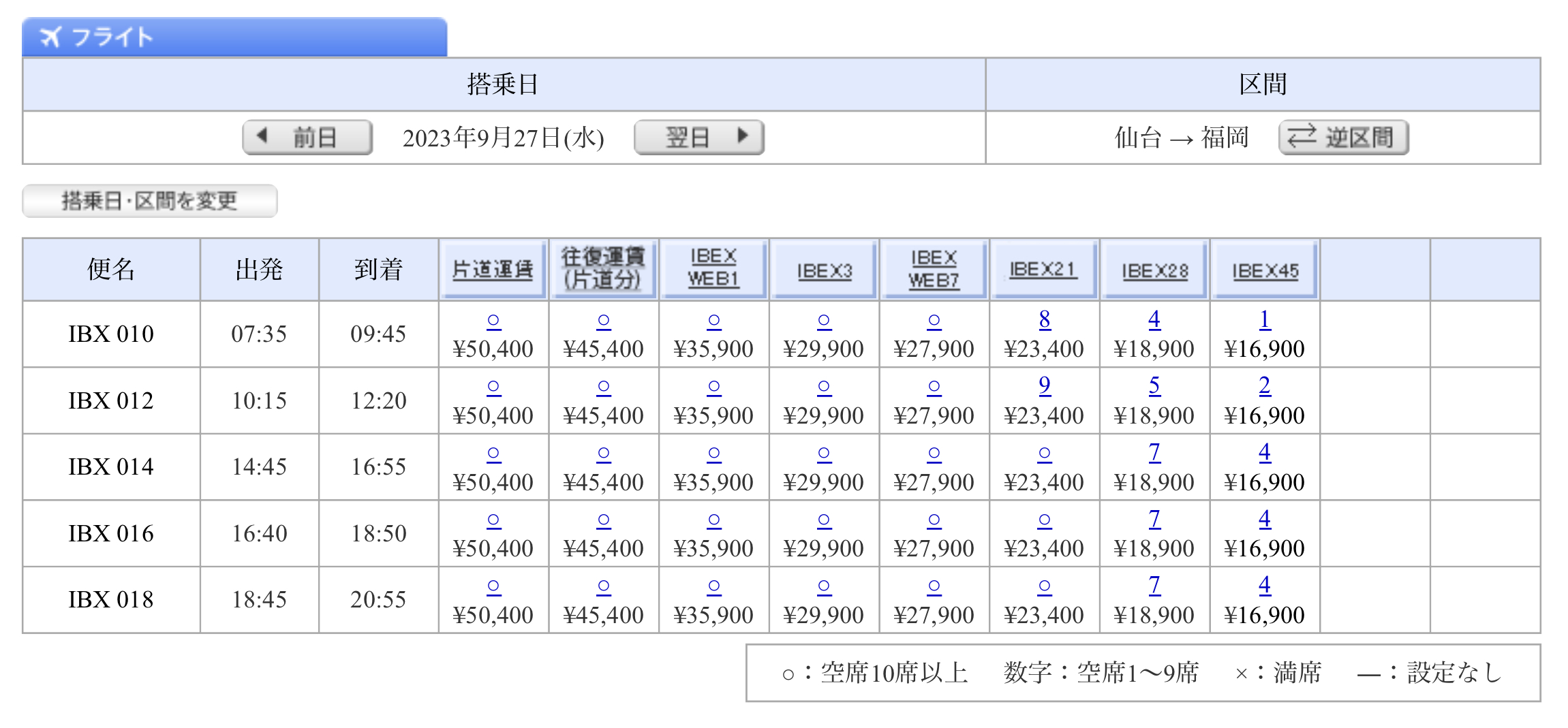1568x728 pixels.
Task: Select IBX 018 IBEX45 with 4 seats
Action: pos(1265,585)
